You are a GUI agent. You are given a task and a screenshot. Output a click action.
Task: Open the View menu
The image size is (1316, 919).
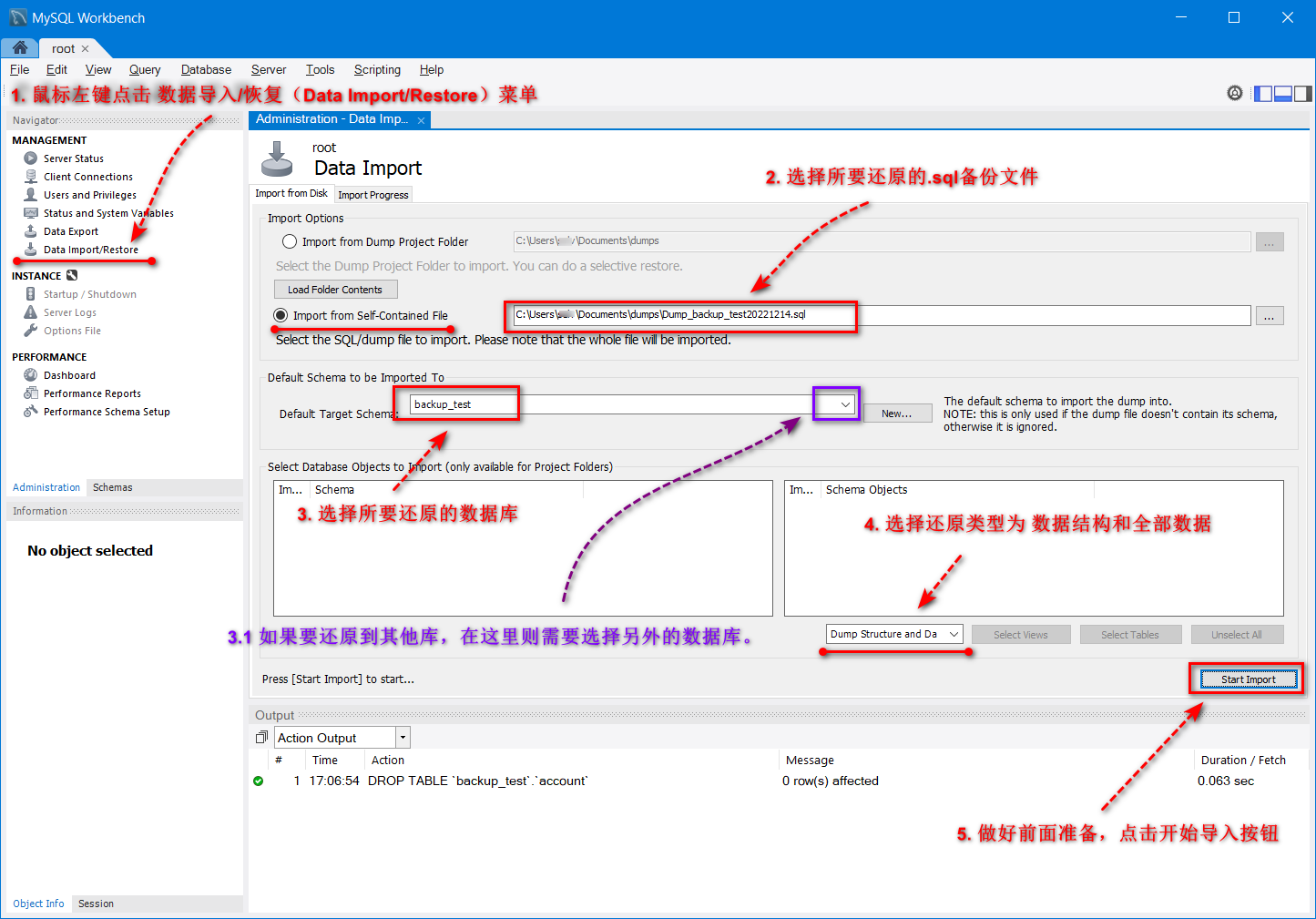pos(98,69)
